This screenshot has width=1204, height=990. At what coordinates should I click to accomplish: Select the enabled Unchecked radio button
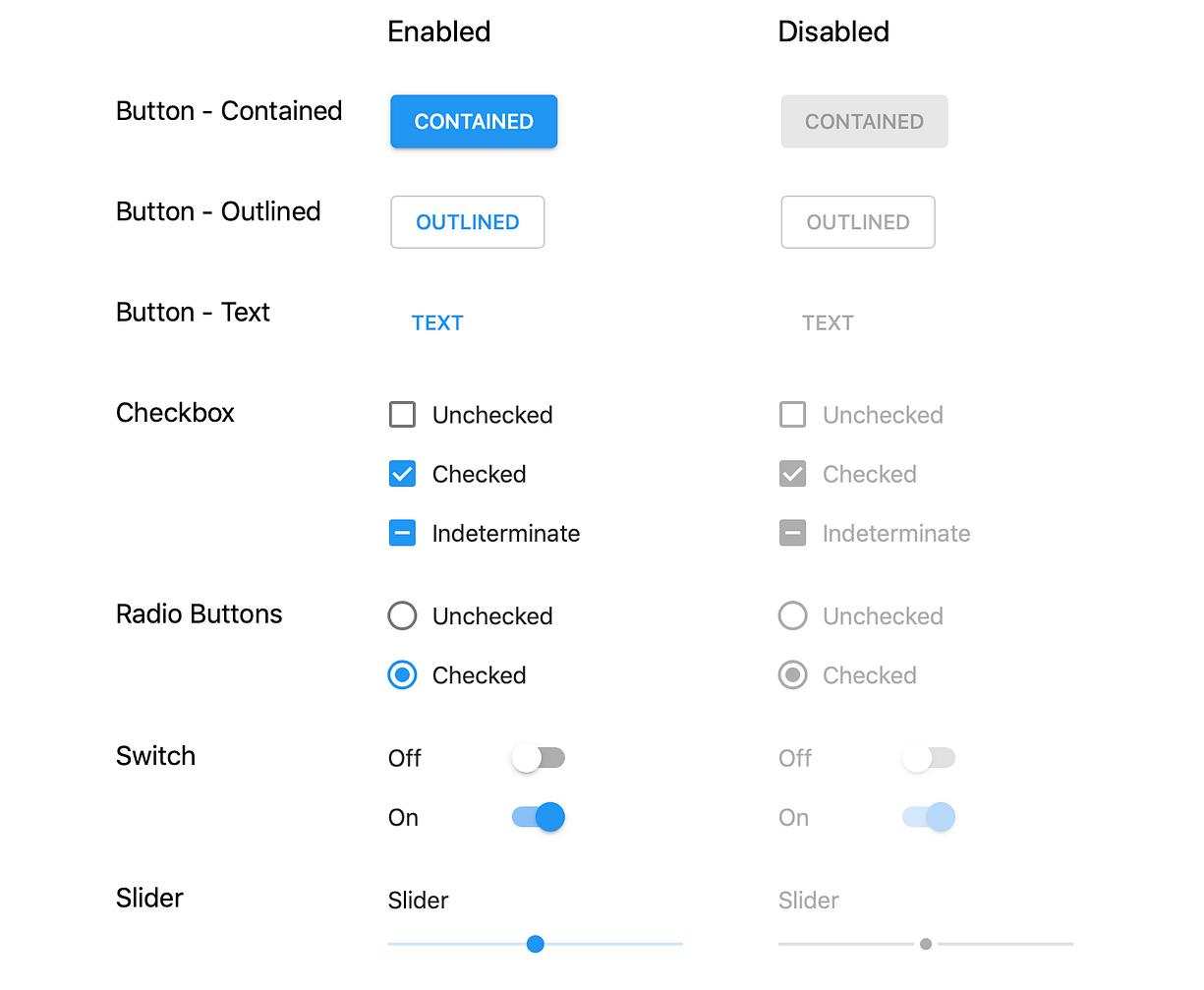[402, 616]
